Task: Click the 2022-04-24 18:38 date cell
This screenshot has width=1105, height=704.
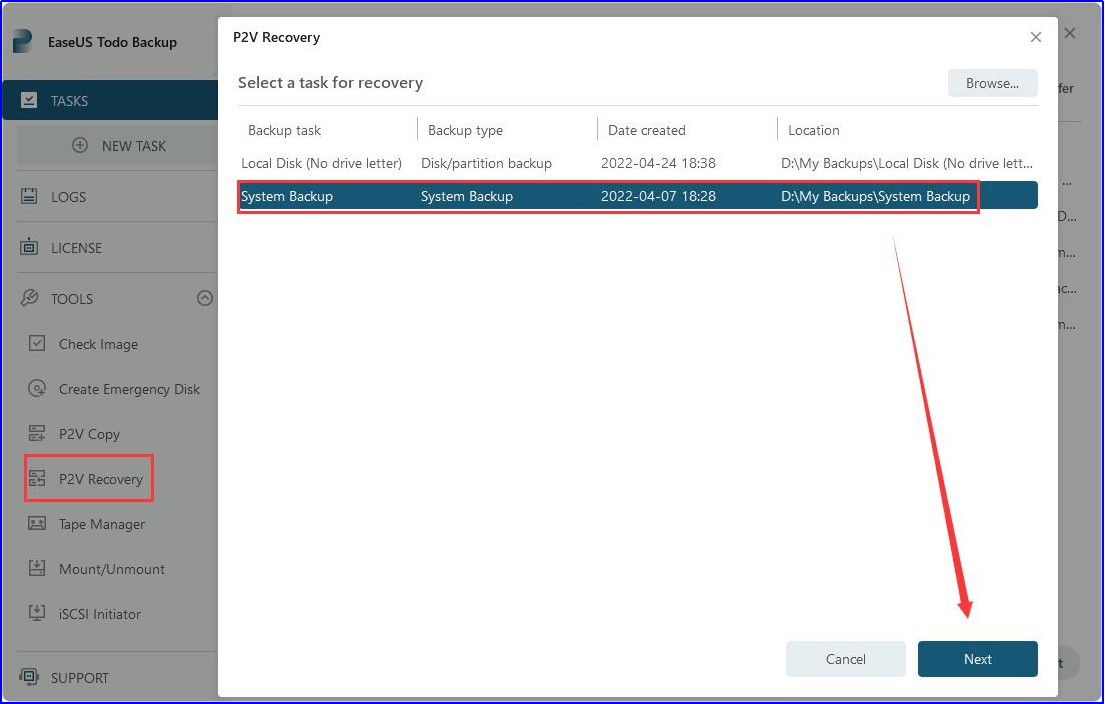Action: pos(658,163)
